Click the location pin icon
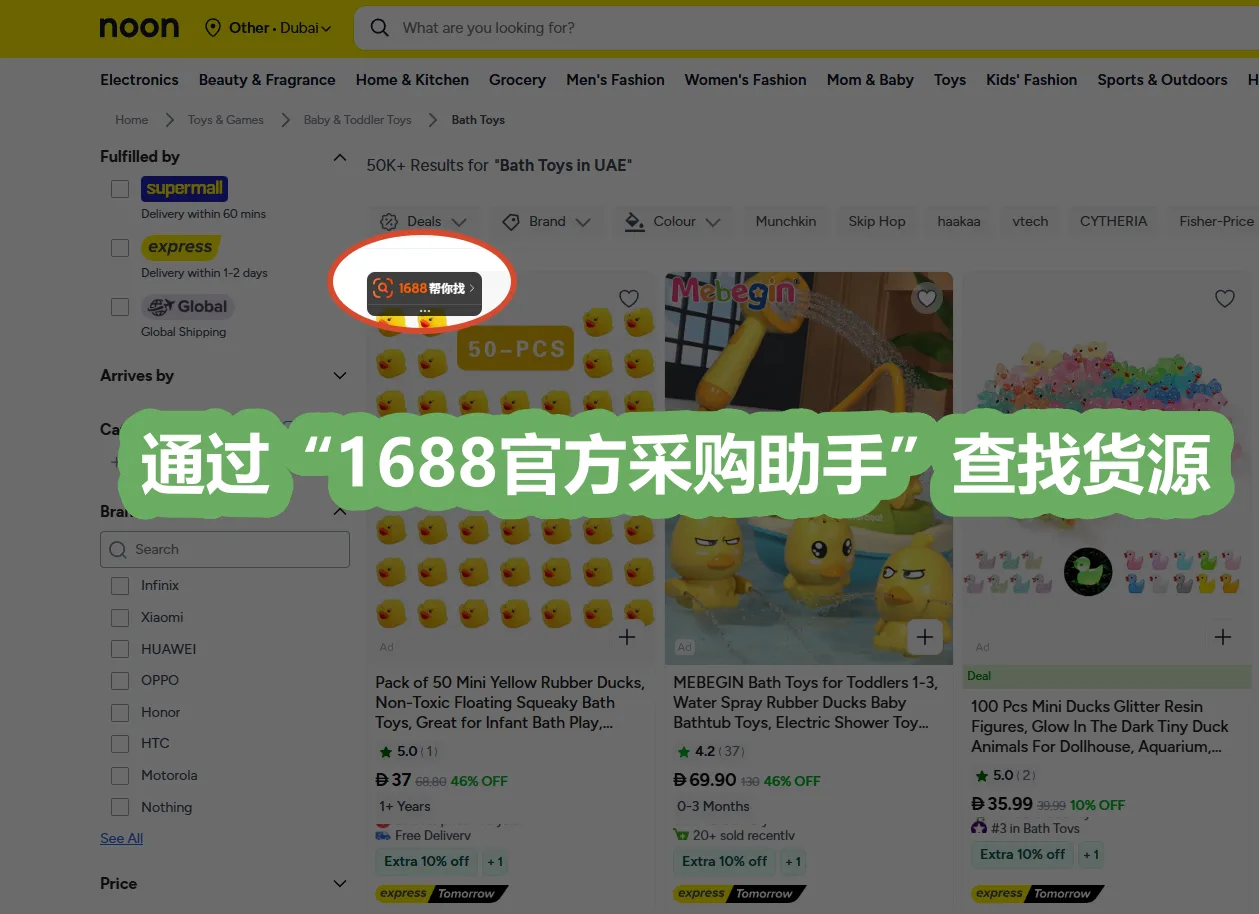The image size is (1259, 914). (212, 28)
